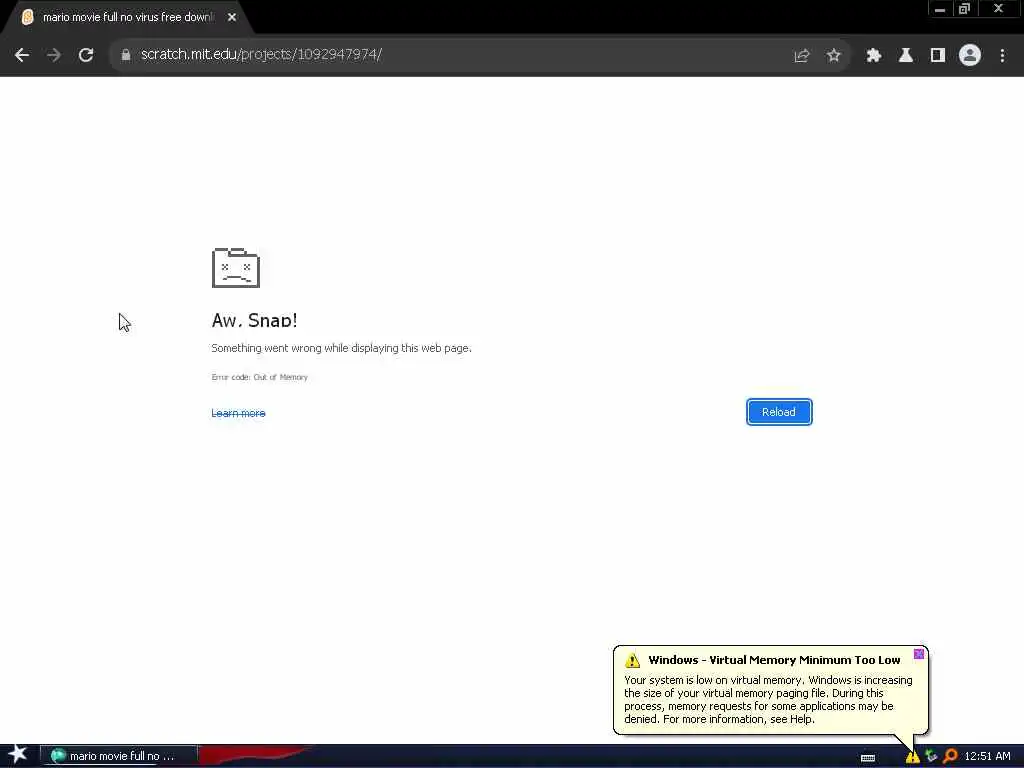The width and height of the screenshot is (1024, 768).
Task: Open the Extensions puzzle icon
Action: 873,56
